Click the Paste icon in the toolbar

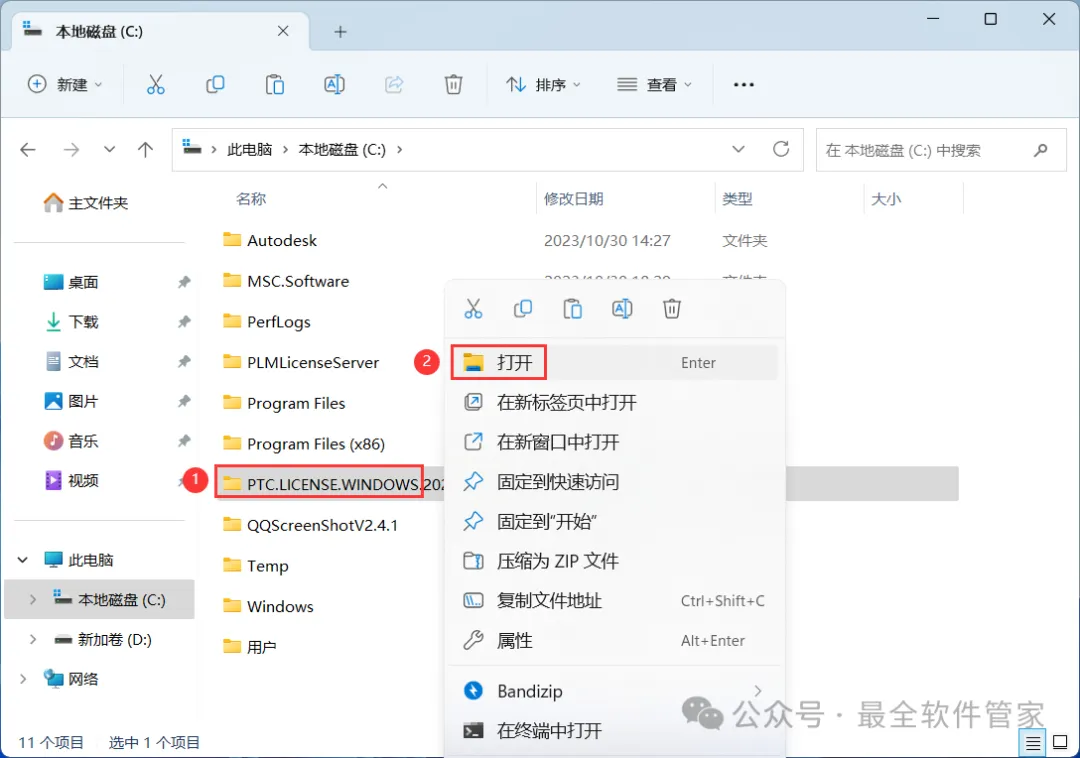(x=275, y=85)
